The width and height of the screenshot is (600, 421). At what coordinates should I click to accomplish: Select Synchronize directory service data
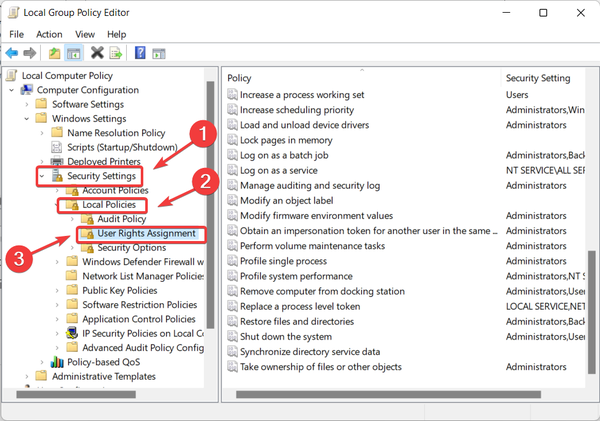pyautogui.click(x=310, y=351)
